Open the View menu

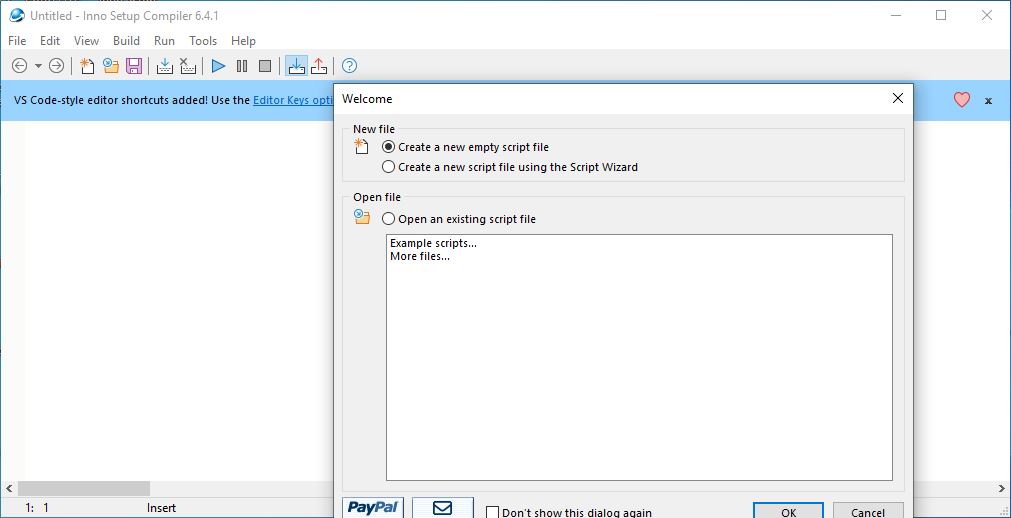point(86,41)
